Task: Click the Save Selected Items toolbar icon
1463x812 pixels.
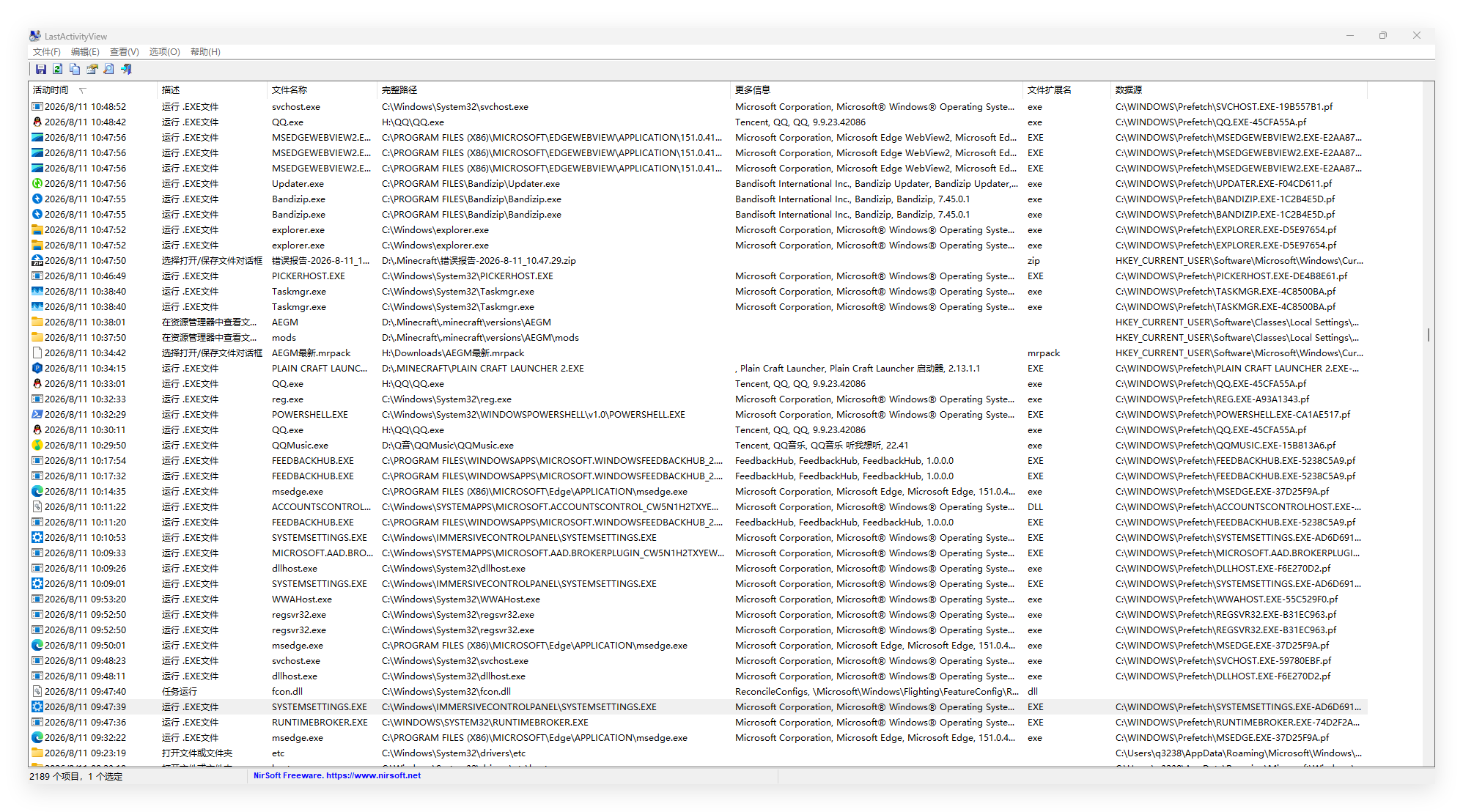Action: (x=41, y=69)
